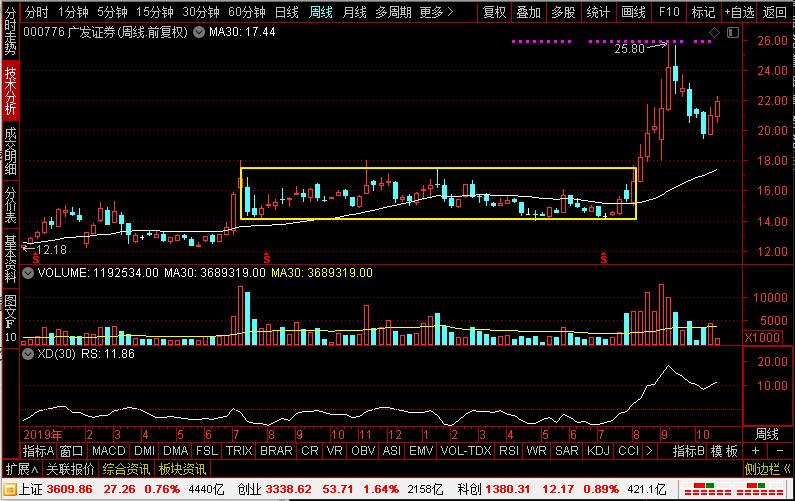This screenshot has width=795, height=501.
Task: Open 基本资料 sidebar panel
Action: pos(10,259)
